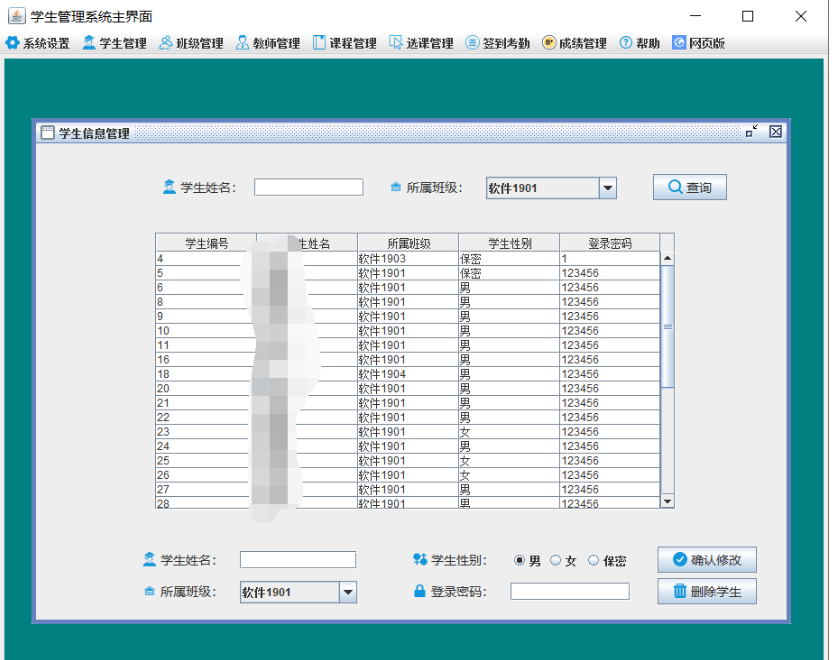The height and width of the screenshot is (660, 832).
Task: Open the 帮助 menu
Action: click(640, 43)
